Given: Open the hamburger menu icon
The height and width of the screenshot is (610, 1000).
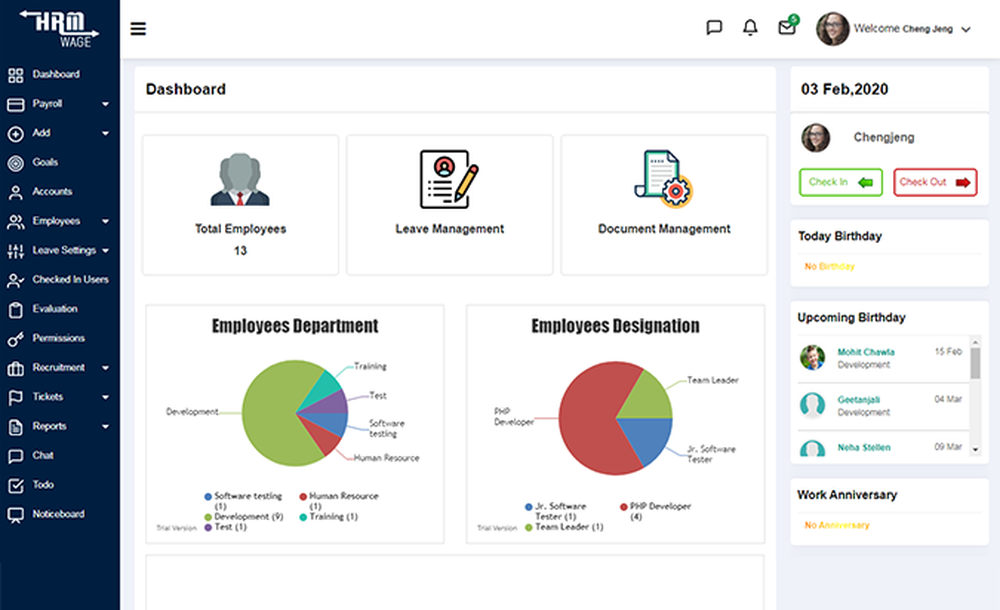Looking at the screenshot, I should (x=138, y=29).
